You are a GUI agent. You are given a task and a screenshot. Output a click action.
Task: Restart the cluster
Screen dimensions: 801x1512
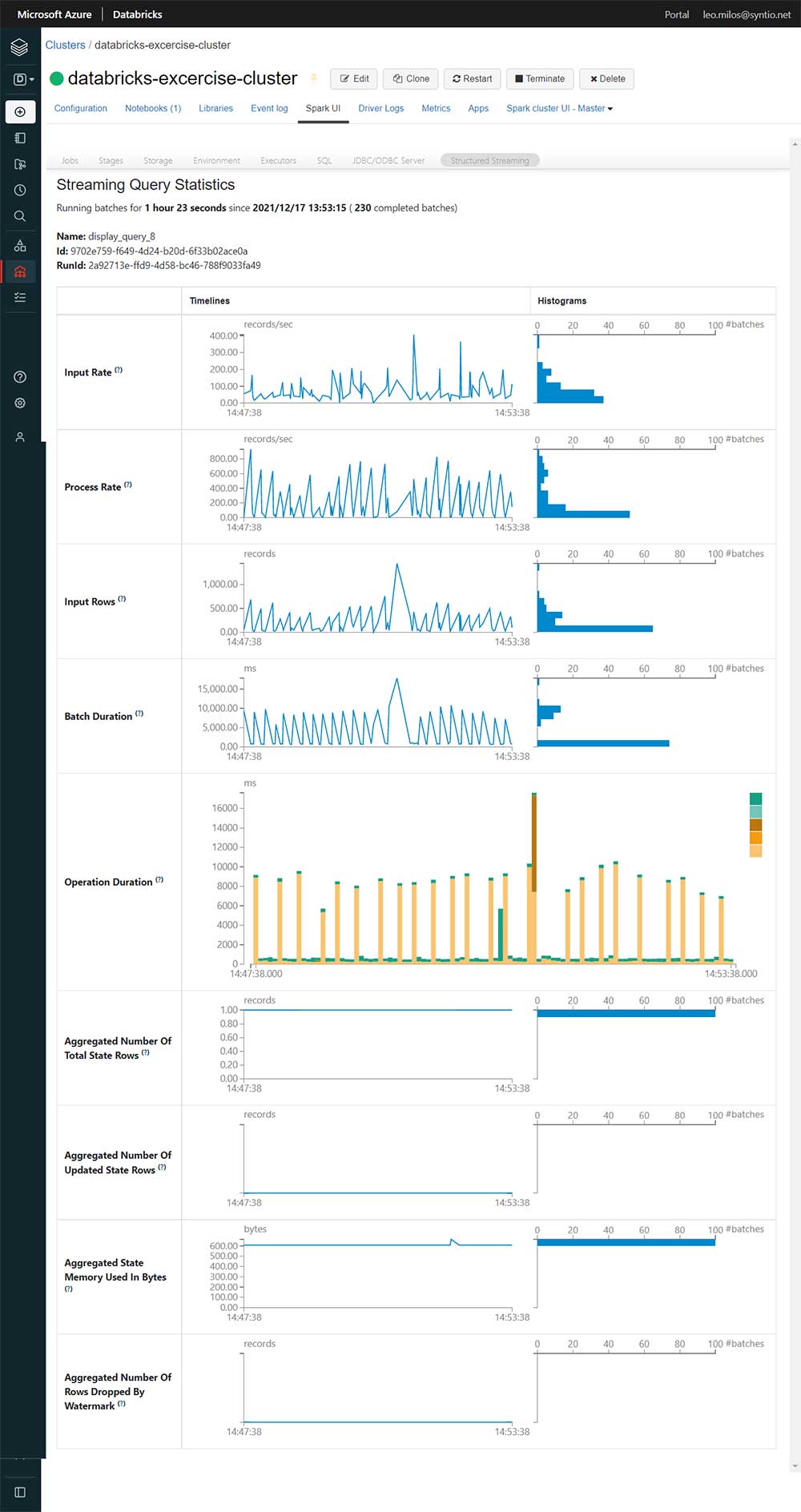473,78
